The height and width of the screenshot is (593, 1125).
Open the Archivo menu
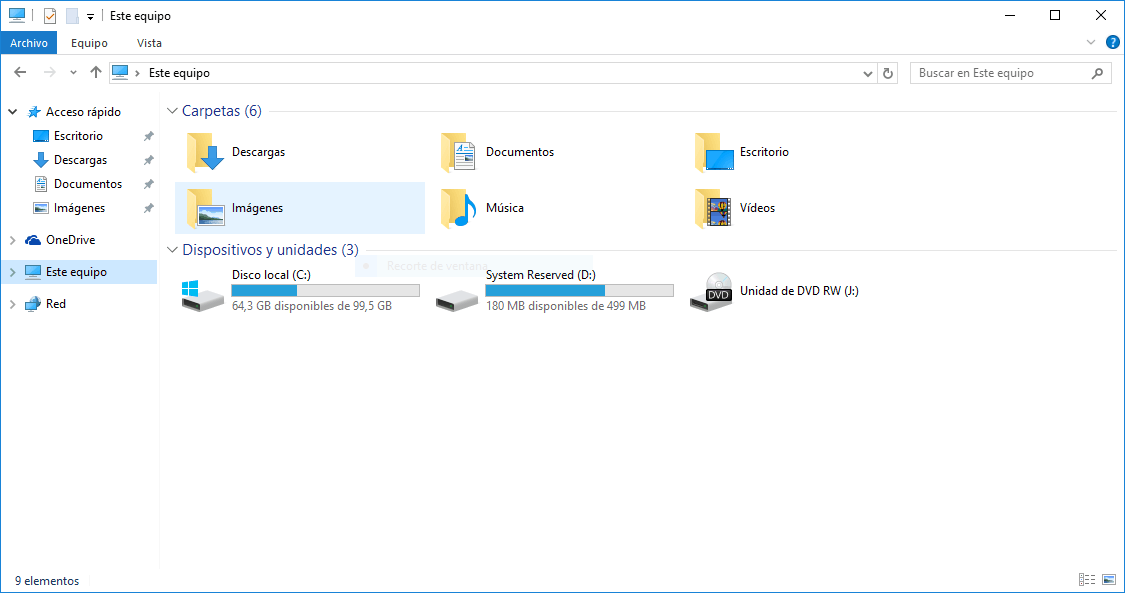[29, 43]
